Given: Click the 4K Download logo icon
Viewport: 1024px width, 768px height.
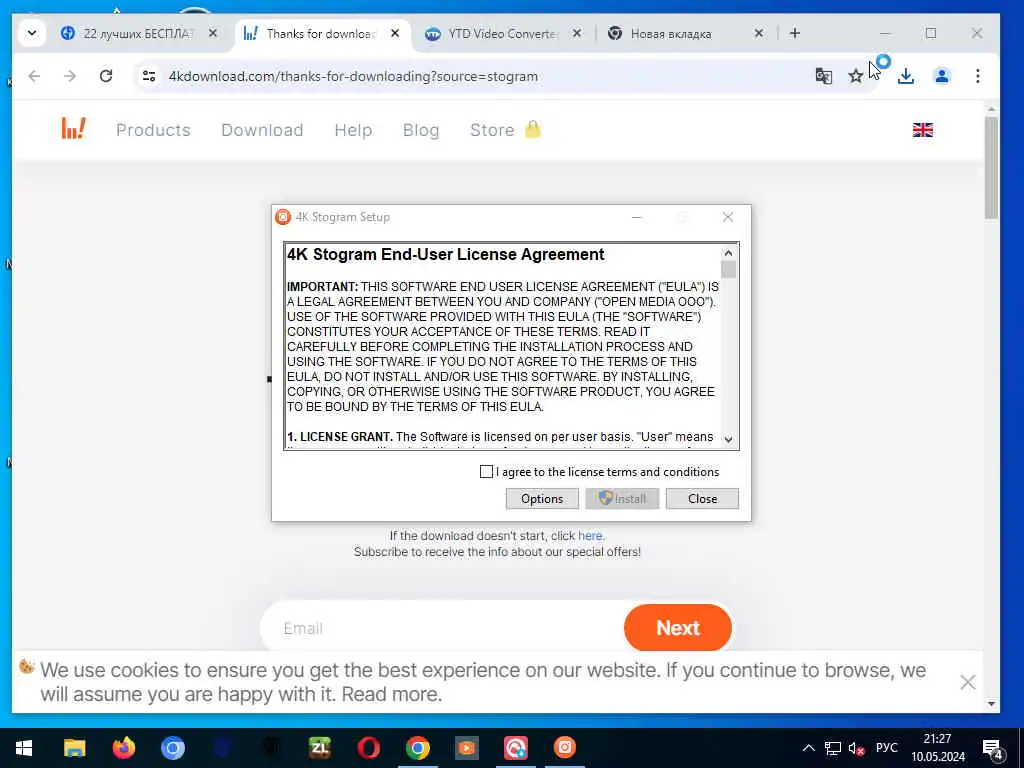Looking at the screenshot, I should click(x=73, y=129).
